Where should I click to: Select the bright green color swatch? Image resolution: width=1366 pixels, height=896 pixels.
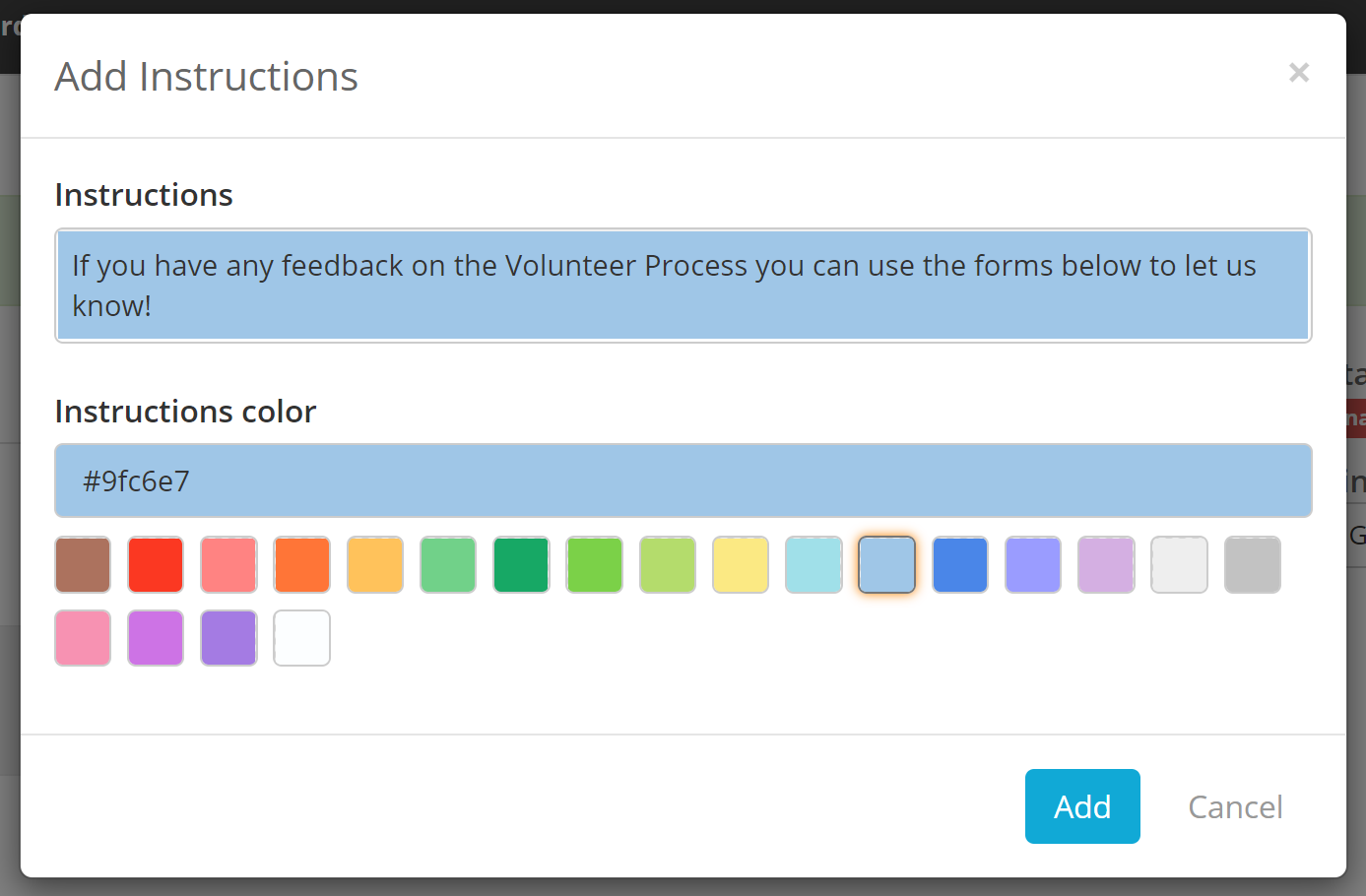594,564
